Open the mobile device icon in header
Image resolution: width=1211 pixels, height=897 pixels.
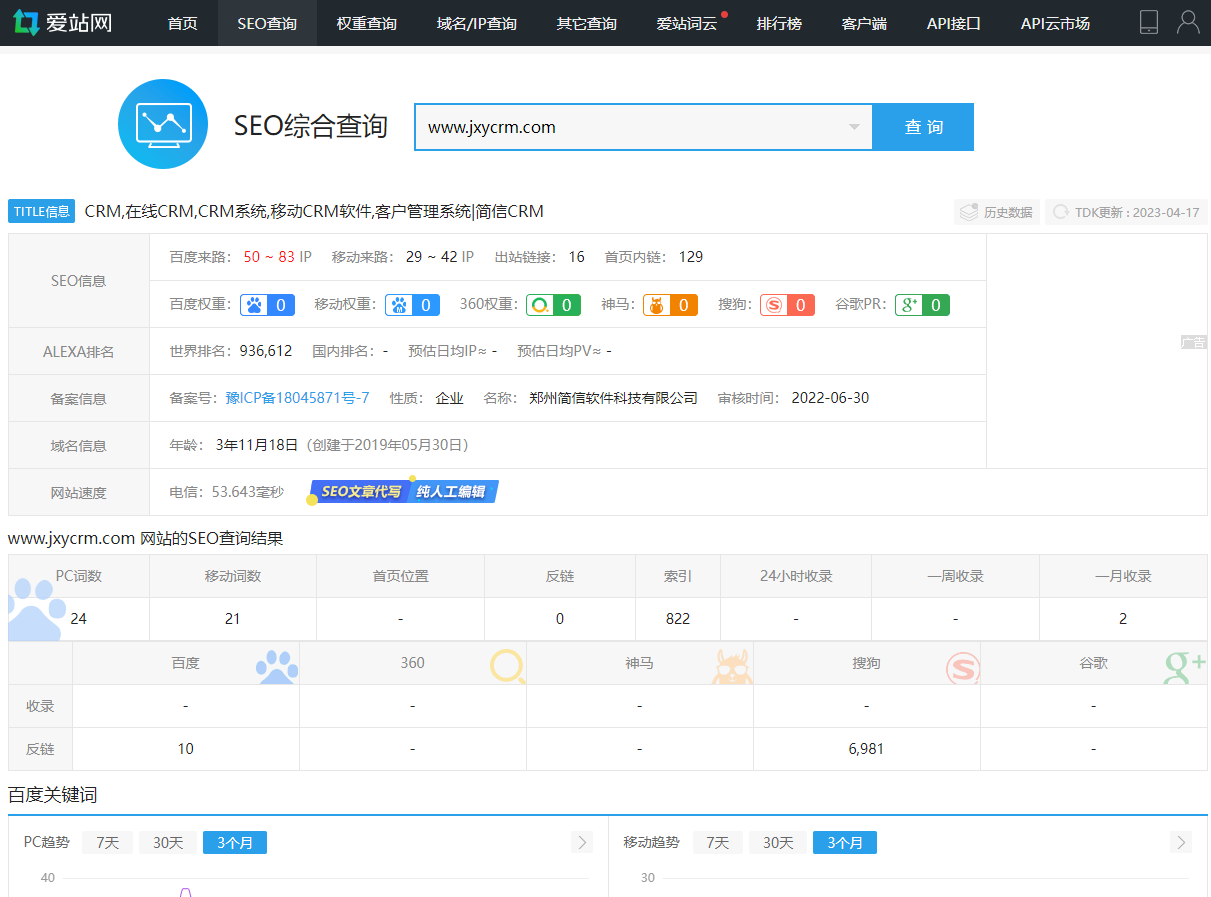pyautogui.click(x=1149, y=22)
